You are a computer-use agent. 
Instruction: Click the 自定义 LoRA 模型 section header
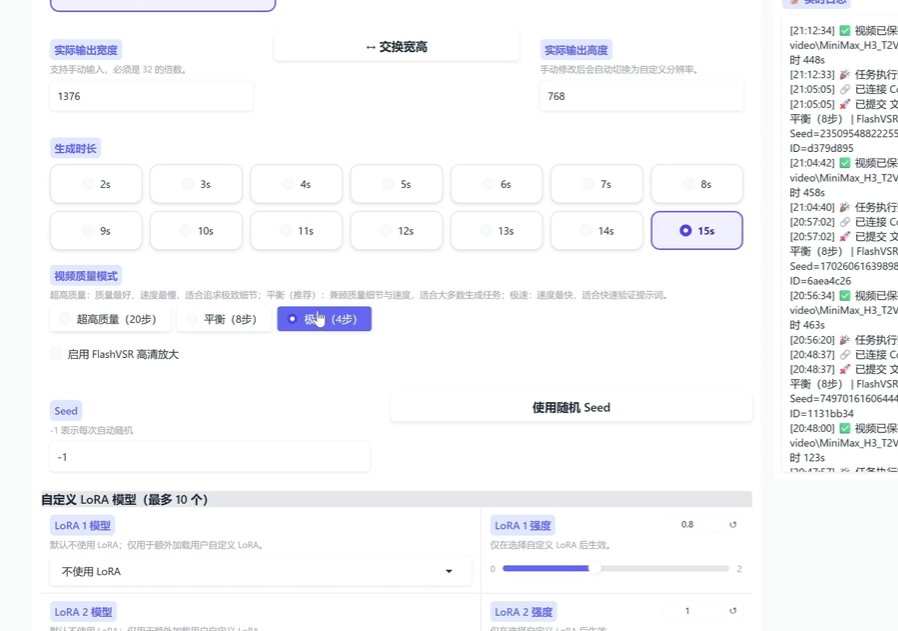pyautogui.click(x=396, y=499)
